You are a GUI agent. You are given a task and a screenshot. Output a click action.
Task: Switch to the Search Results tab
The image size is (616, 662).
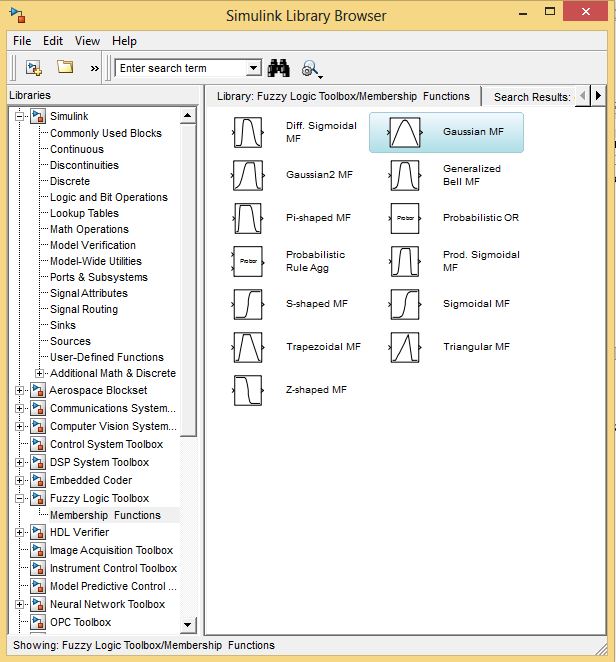tap(532, 97)
